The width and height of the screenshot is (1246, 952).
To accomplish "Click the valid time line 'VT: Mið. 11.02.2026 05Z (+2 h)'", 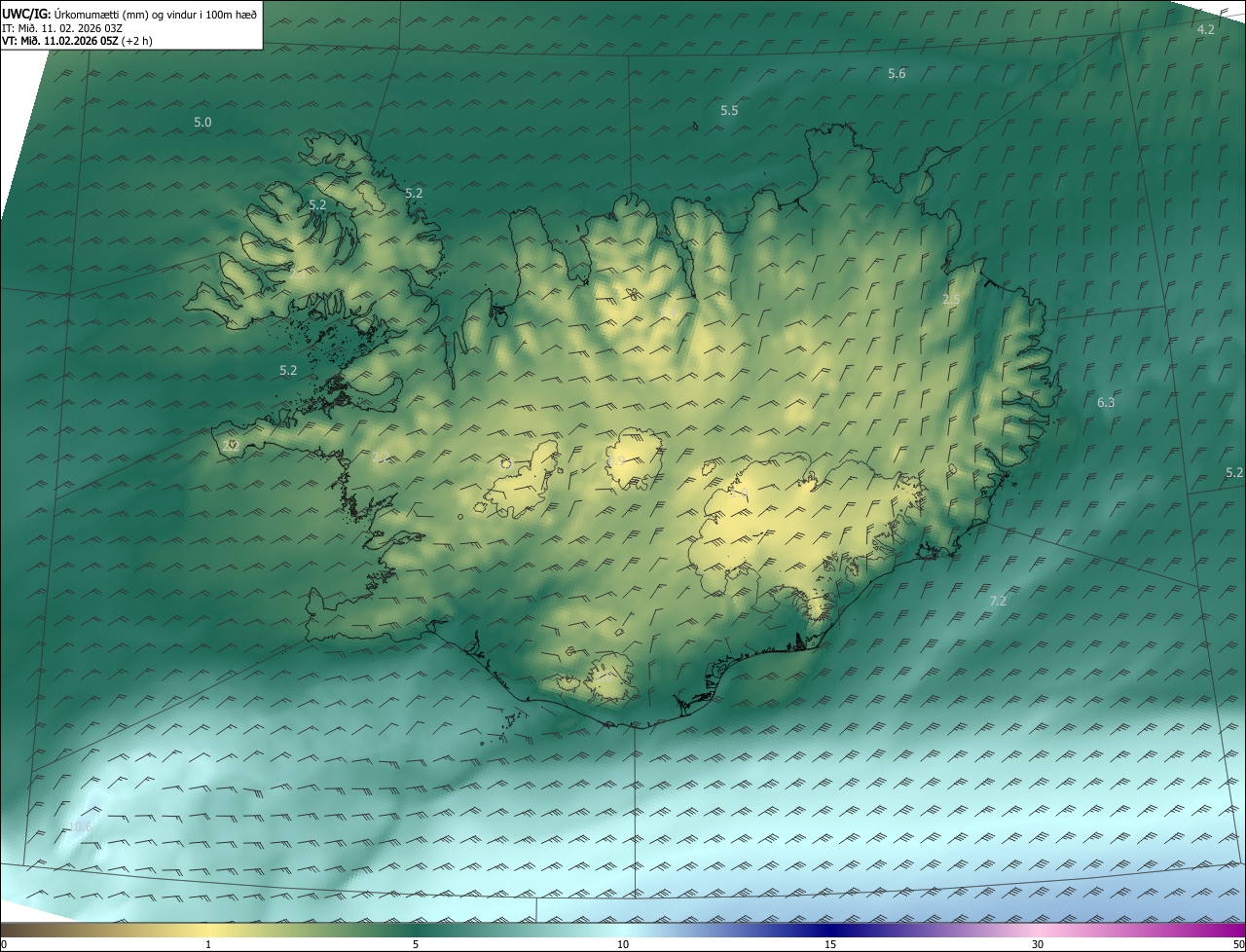I will coord(77,41).
